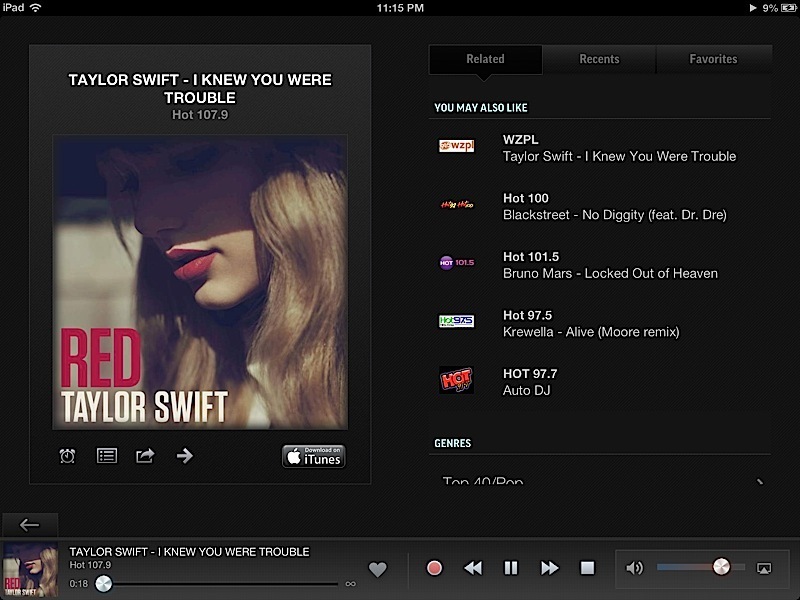Screen dimensions: 800x600
Task: Open the Favorites tab
Action: pyautogui.click(x=713, y=59)
